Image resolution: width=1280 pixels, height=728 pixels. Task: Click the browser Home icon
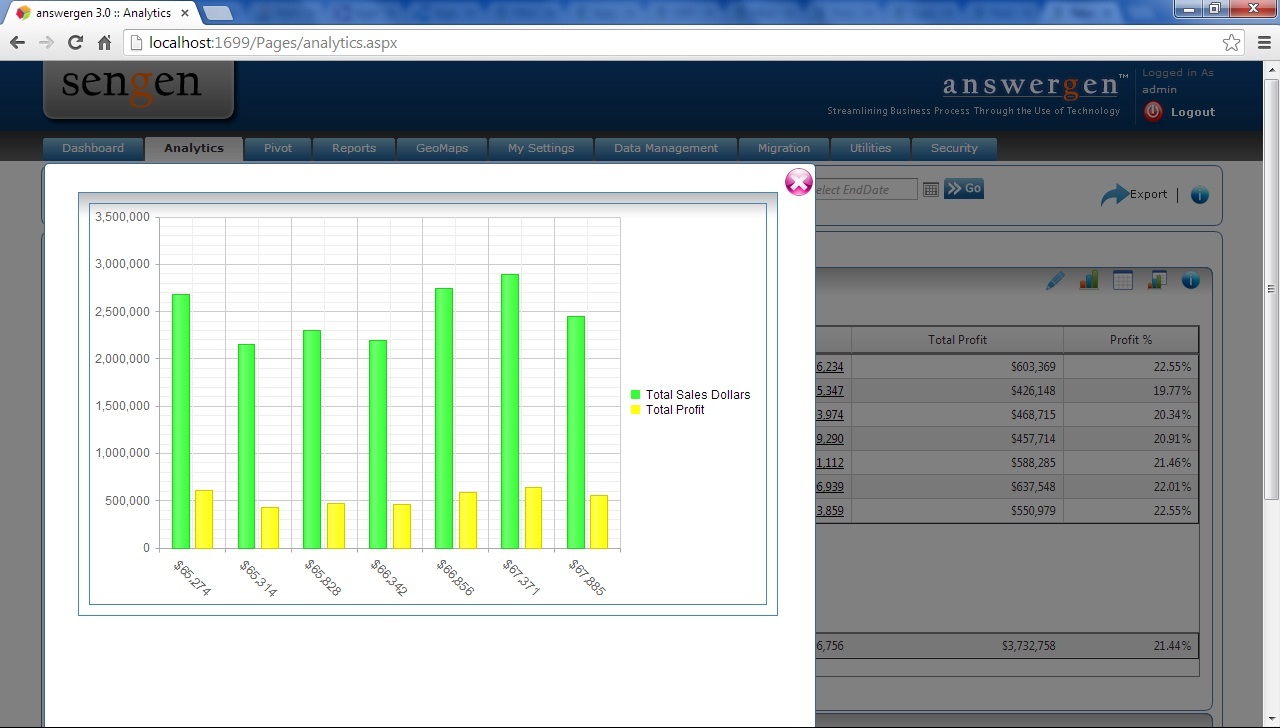click(104, 43)
